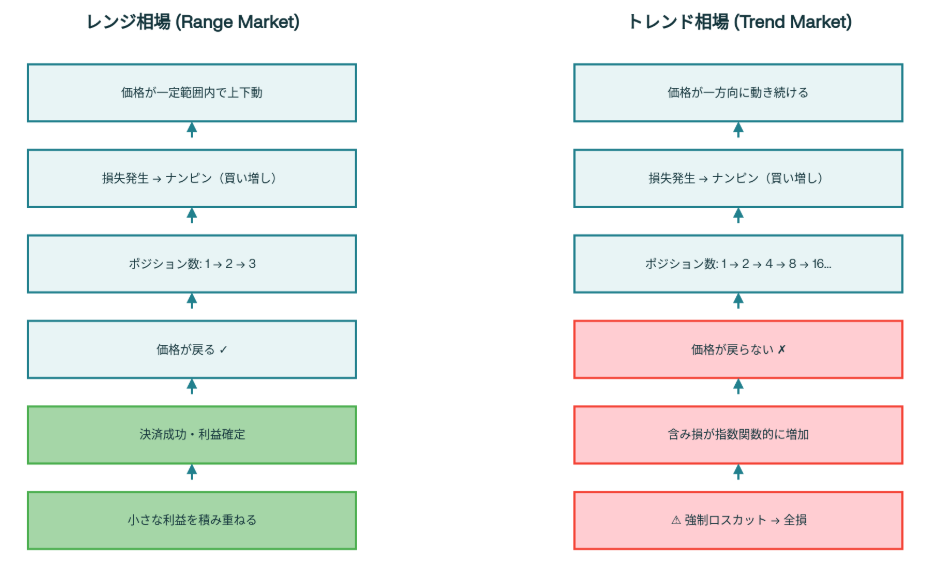Click the 価格が一方向に動き続ける box
The image size is (938, 562).
738,93
